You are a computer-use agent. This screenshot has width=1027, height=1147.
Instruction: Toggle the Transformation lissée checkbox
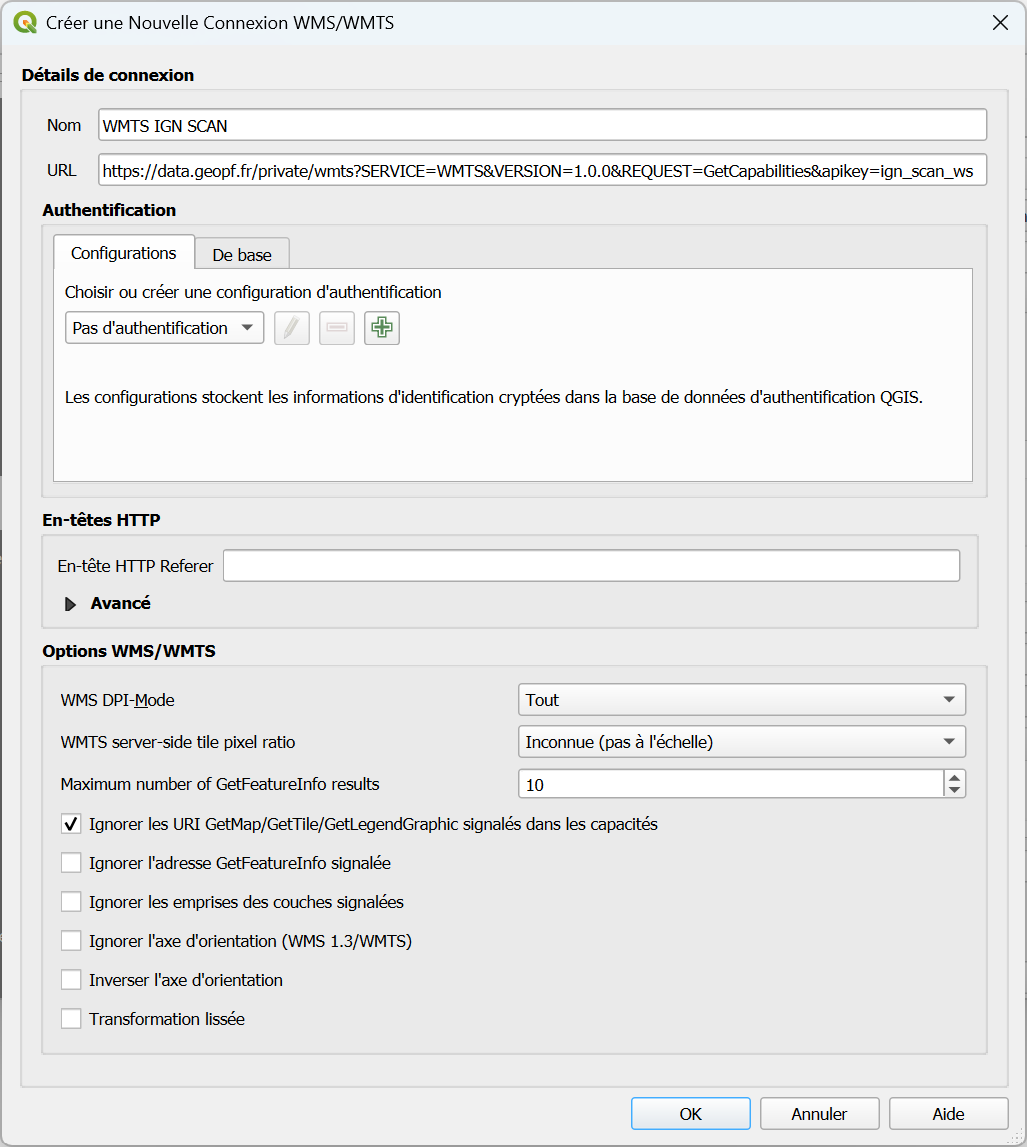tap(71, 1019)
